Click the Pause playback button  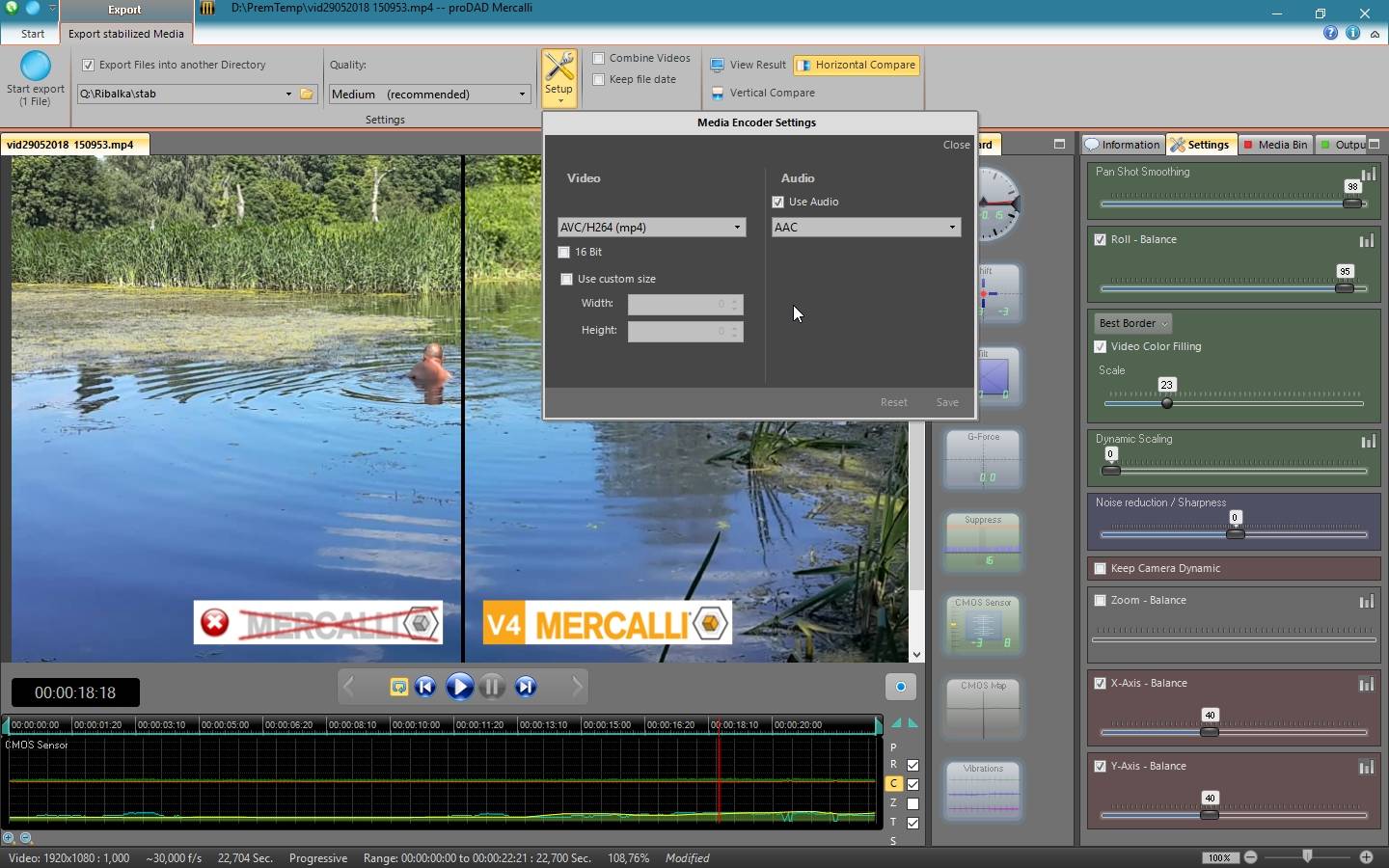[492, 687]
